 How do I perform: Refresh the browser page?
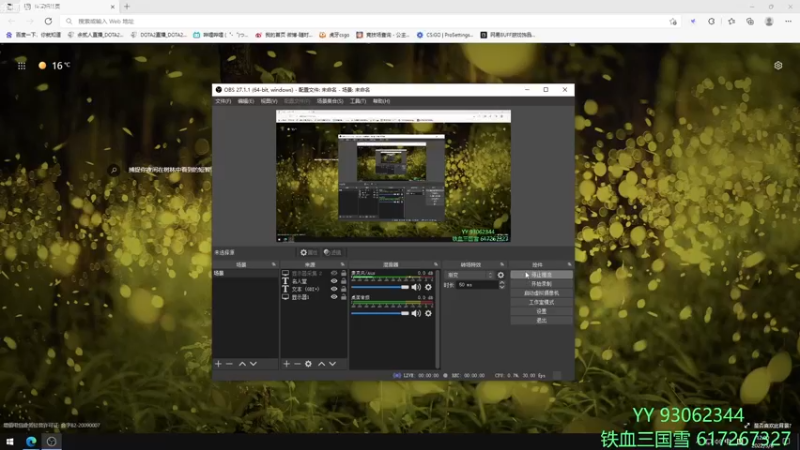48,21
